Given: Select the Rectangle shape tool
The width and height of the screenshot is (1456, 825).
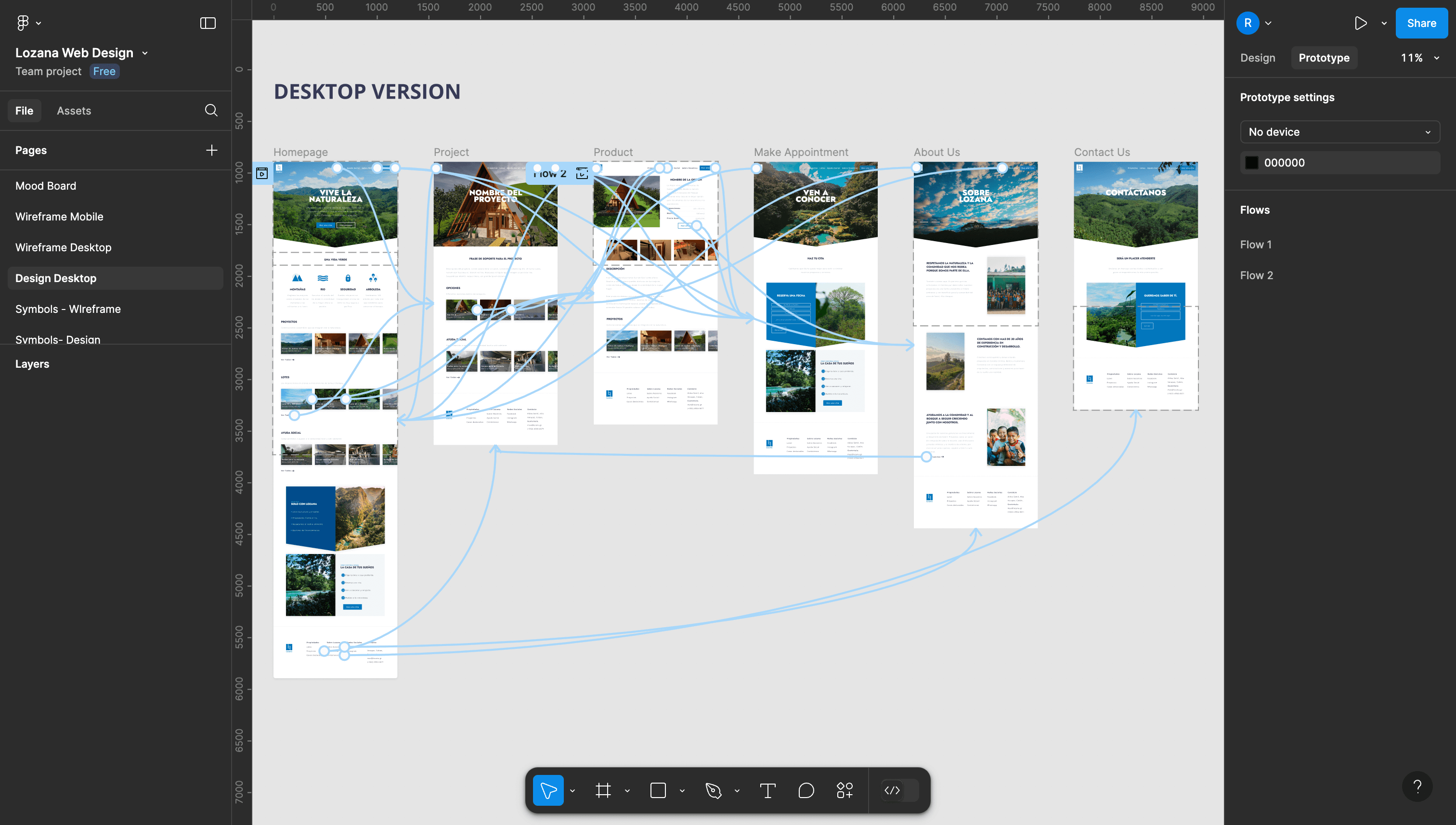Looking at the screenshot, I should (657, 790).
